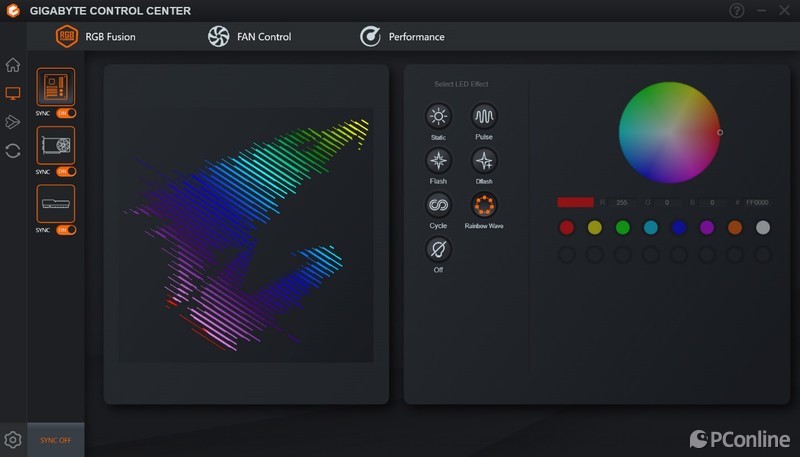Switch to Performance tab
The image size is (800, 457).
(402, 37)
